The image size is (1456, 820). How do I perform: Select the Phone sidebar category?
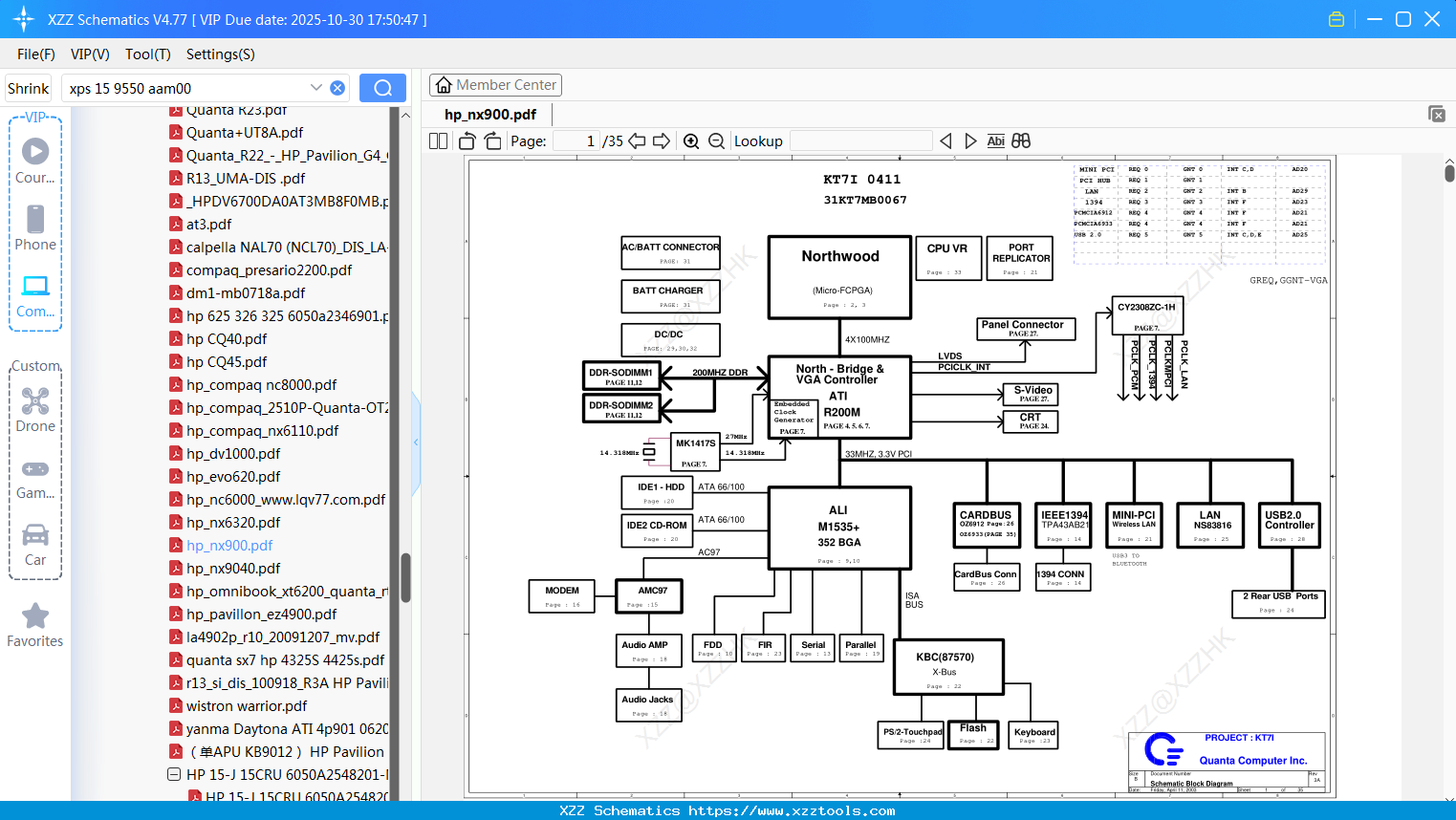tap(35, 227)
